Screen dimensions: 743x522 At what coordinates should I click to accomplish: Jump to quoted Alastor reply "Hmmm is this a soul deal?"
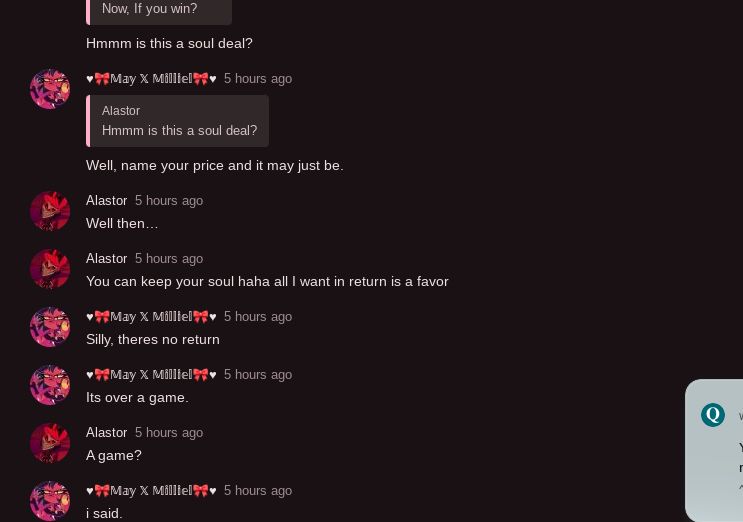pos(177,121)
